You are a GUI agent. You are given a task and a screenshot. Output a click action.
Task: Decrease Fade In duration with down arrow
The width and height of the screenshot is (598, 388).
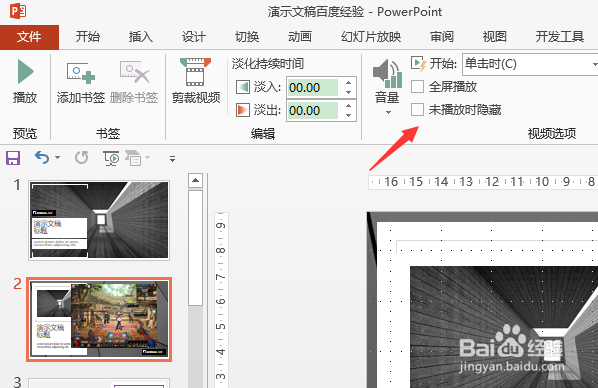tap(348, 92)
